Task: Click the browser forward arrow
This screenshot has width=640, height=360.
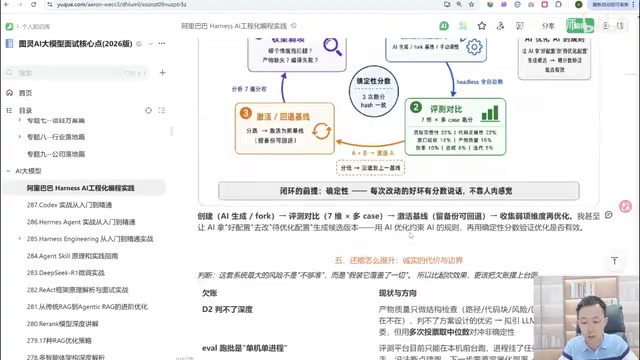Action: (20, 4)
